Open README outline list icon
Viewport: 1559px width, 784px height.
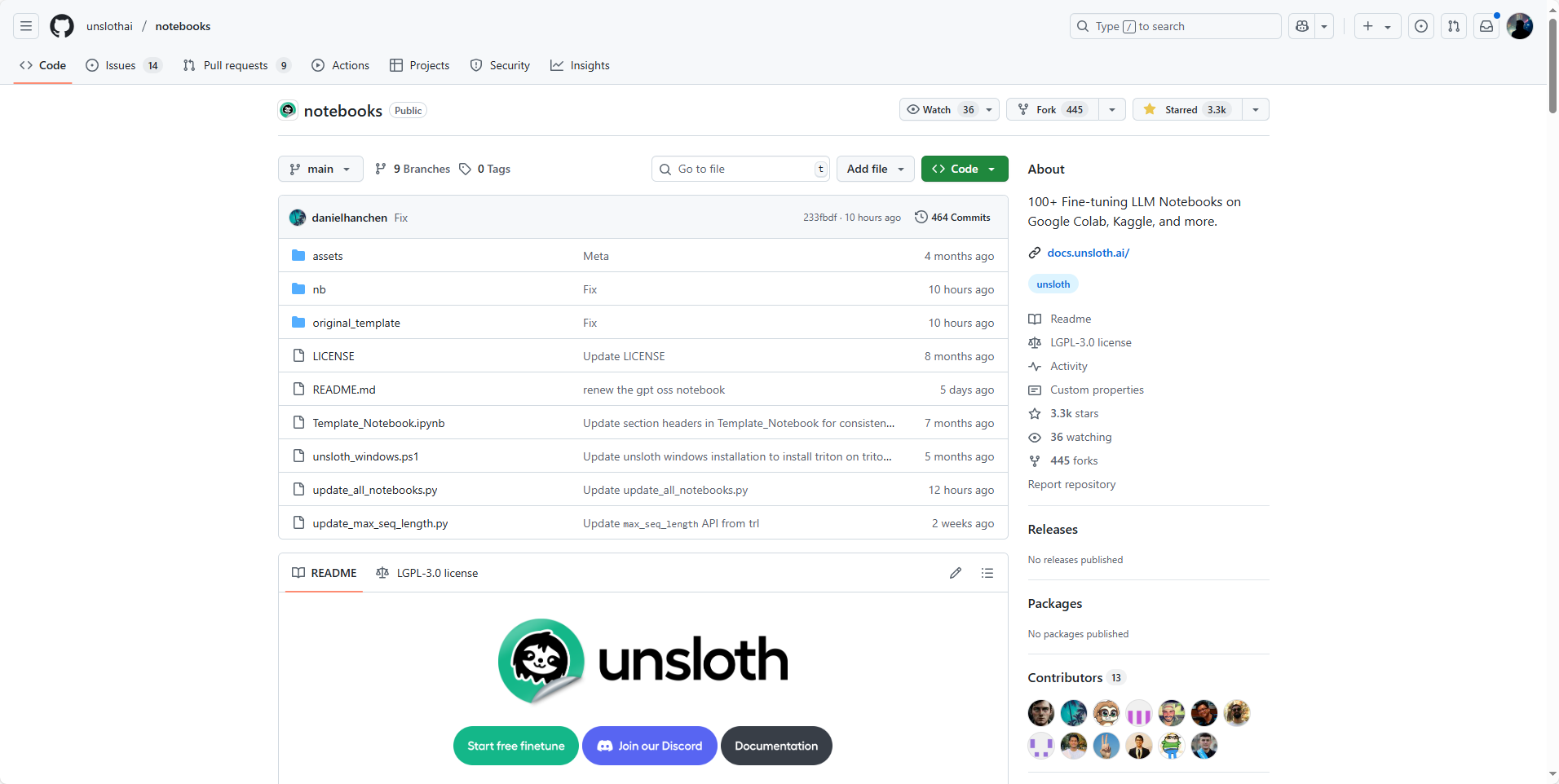987,573
